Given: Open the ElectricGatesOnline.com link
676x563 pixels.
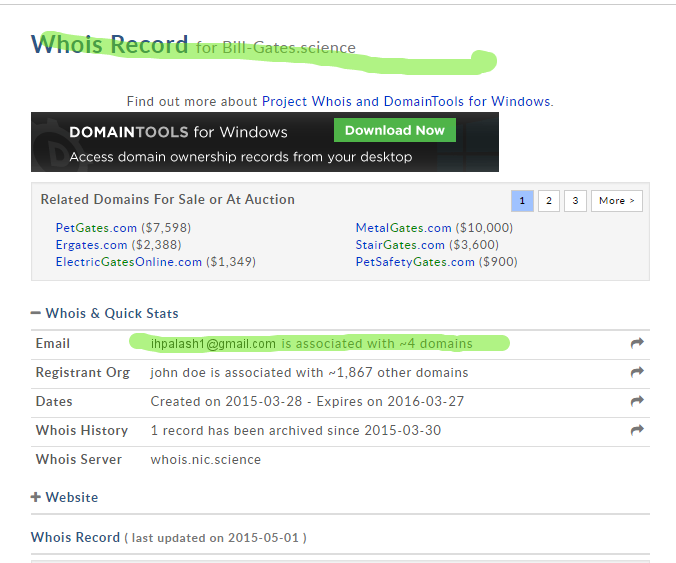Looking at the screenshot, I should coord(128,262).
